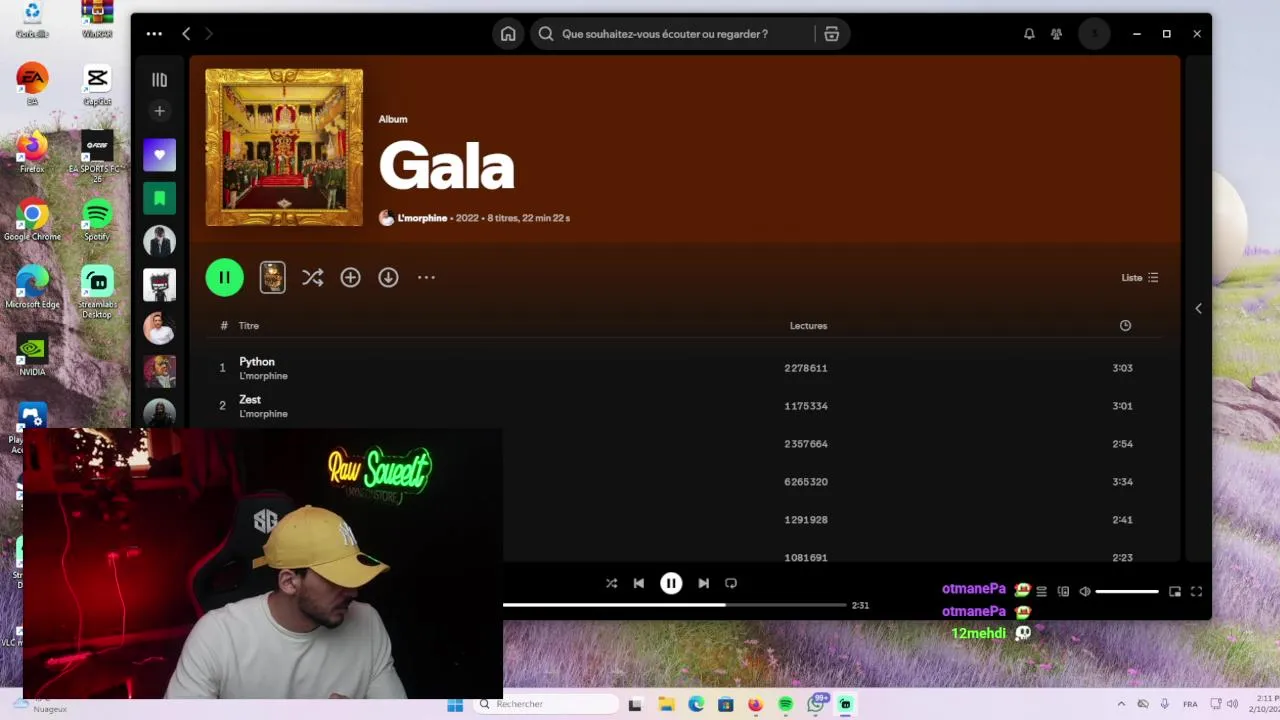Viewport: 1280px width, 720px height.
Task: Click the album preview thumbnail beside the pause button
Action: [272, 277]
